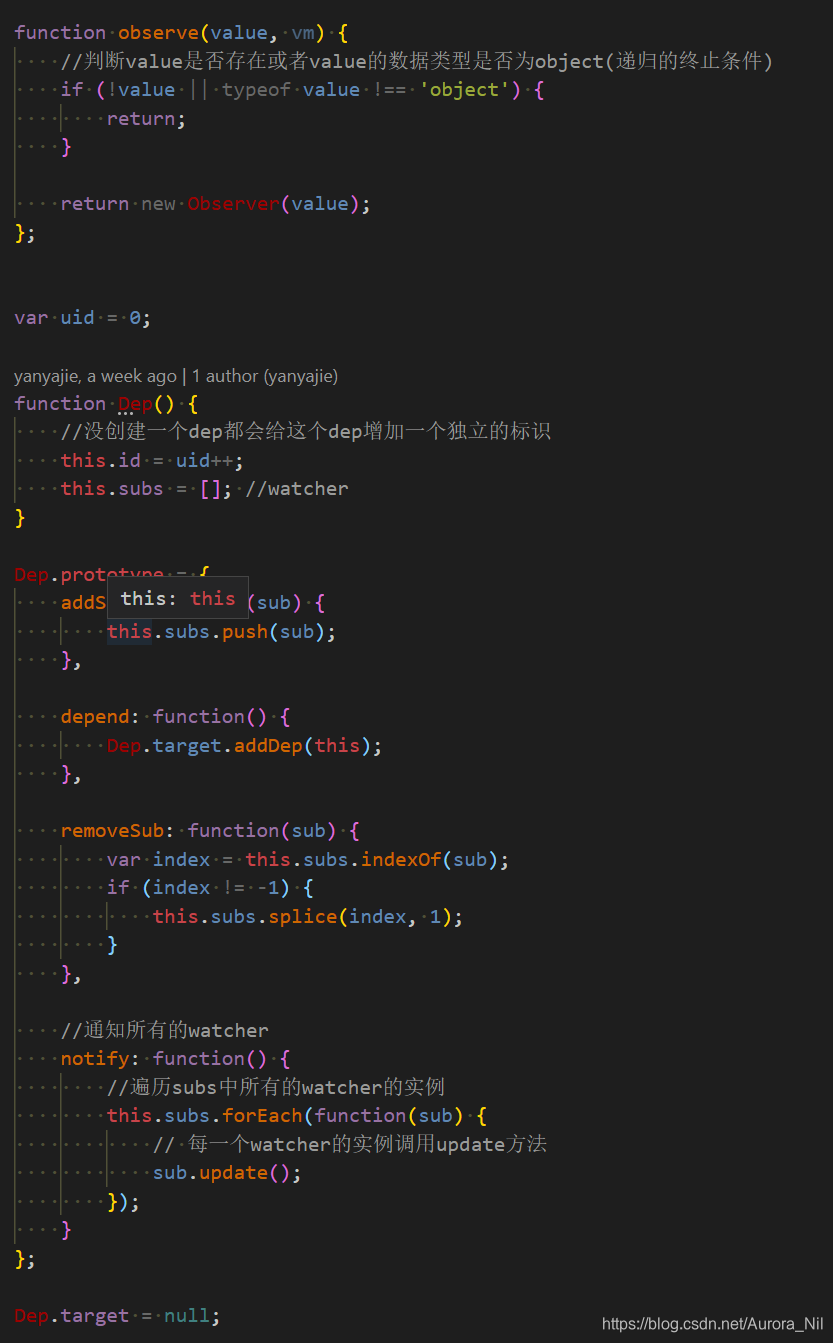Click 'target' in 'Dep.target.addDep(this)'

[187, 745]
